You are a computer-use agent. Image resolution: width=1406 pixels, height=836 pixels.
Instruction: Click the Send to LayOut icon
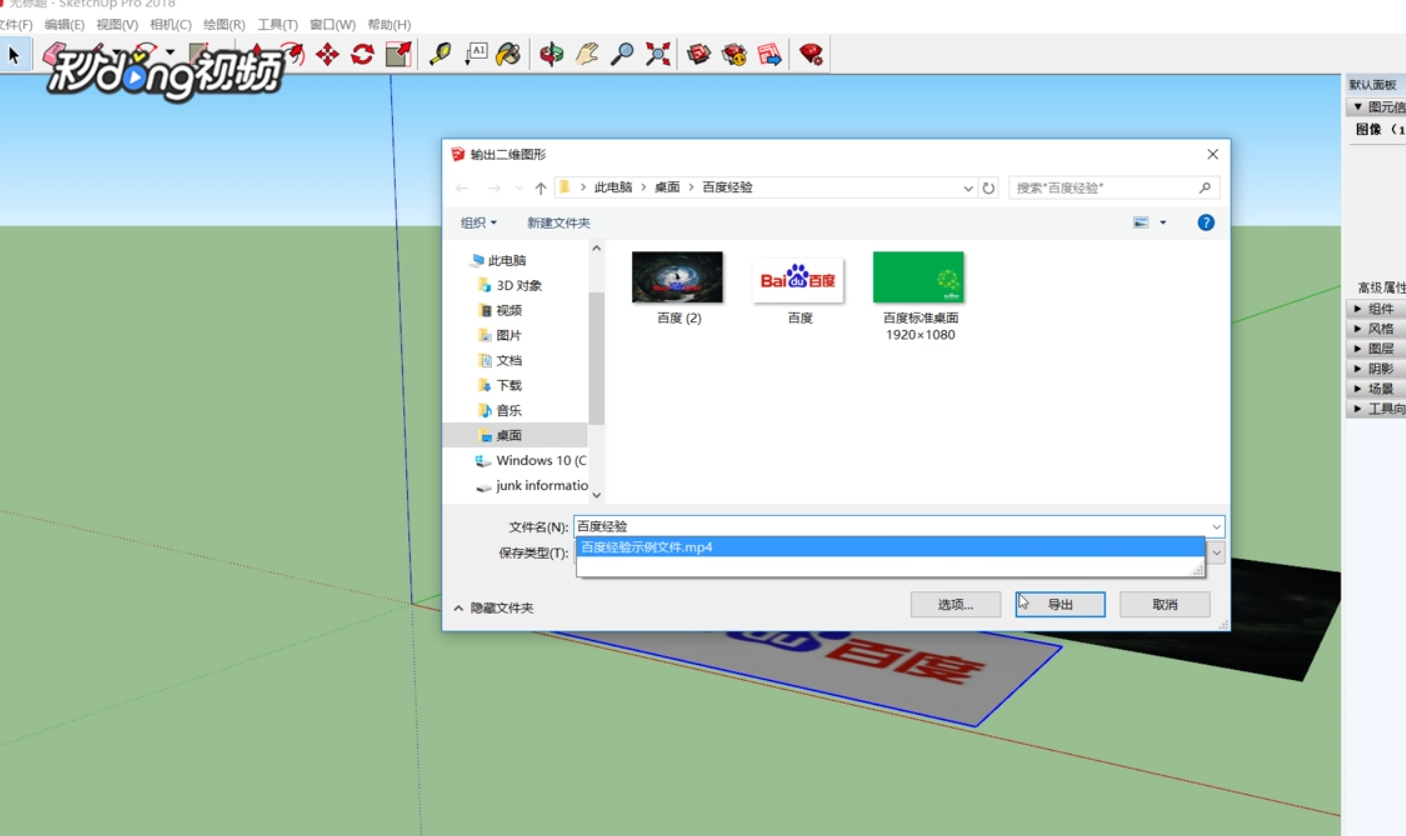click(x=769, y=54)
